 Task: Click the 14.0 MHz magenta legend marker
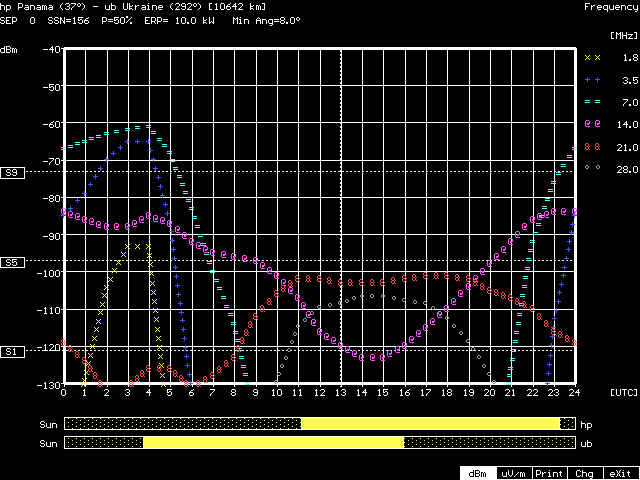pyautogui.click(x=593, y=124)
